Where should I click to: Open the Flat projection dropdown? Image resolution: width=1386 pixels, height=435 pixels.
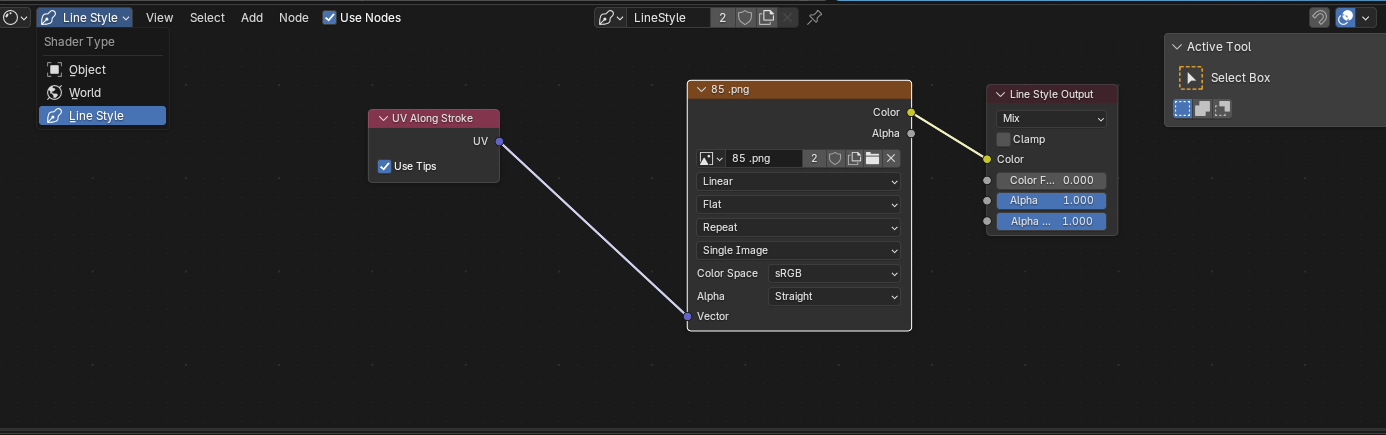click(x=799, y=204)
